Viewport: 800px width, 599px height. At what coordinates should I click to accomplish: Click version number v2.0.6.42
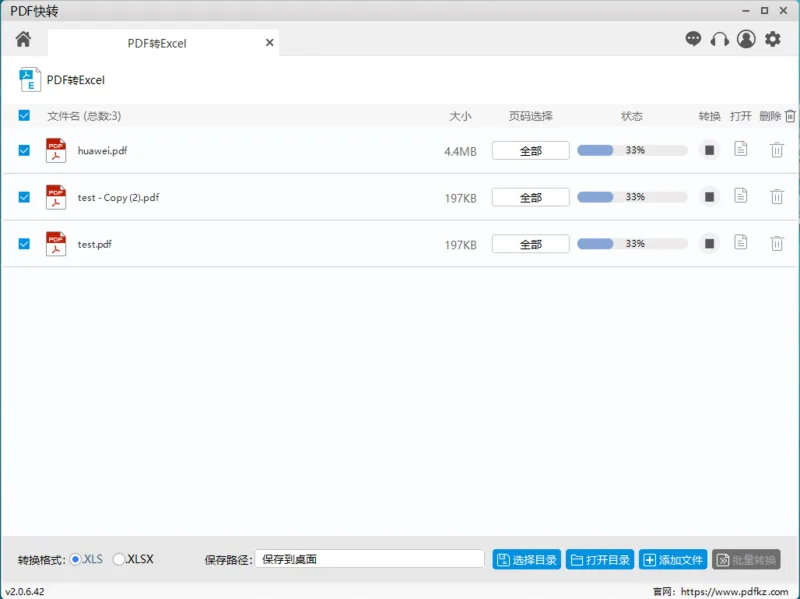click(25, 591)
